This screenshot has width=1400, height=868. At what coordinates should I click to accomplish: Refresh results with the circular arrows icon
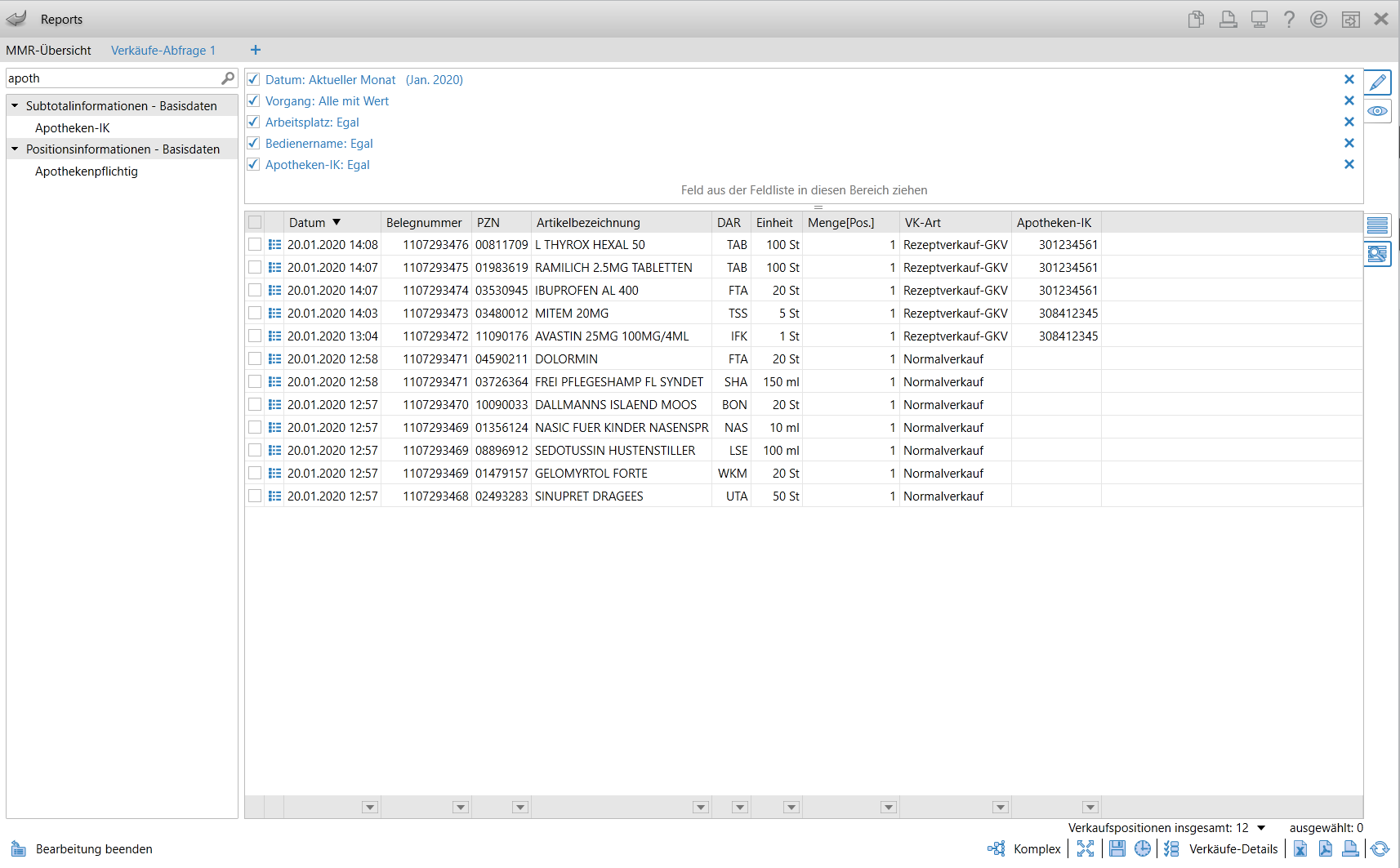1380,848
